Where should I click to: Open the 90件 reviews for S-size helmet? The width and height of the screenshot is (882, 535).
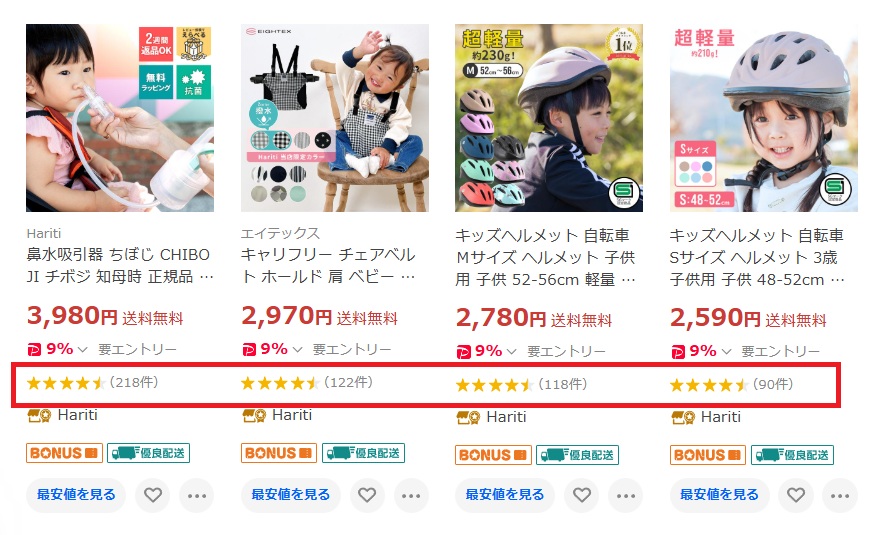point(773,384)
